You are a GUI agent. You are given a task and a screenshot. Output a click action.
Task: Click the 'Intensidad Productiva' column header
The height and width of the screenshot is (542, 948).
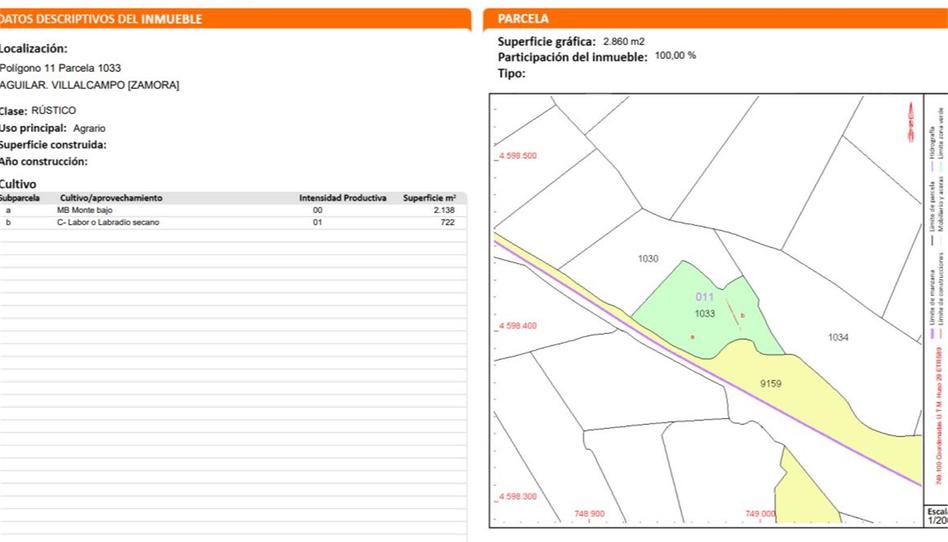[343, 198]
